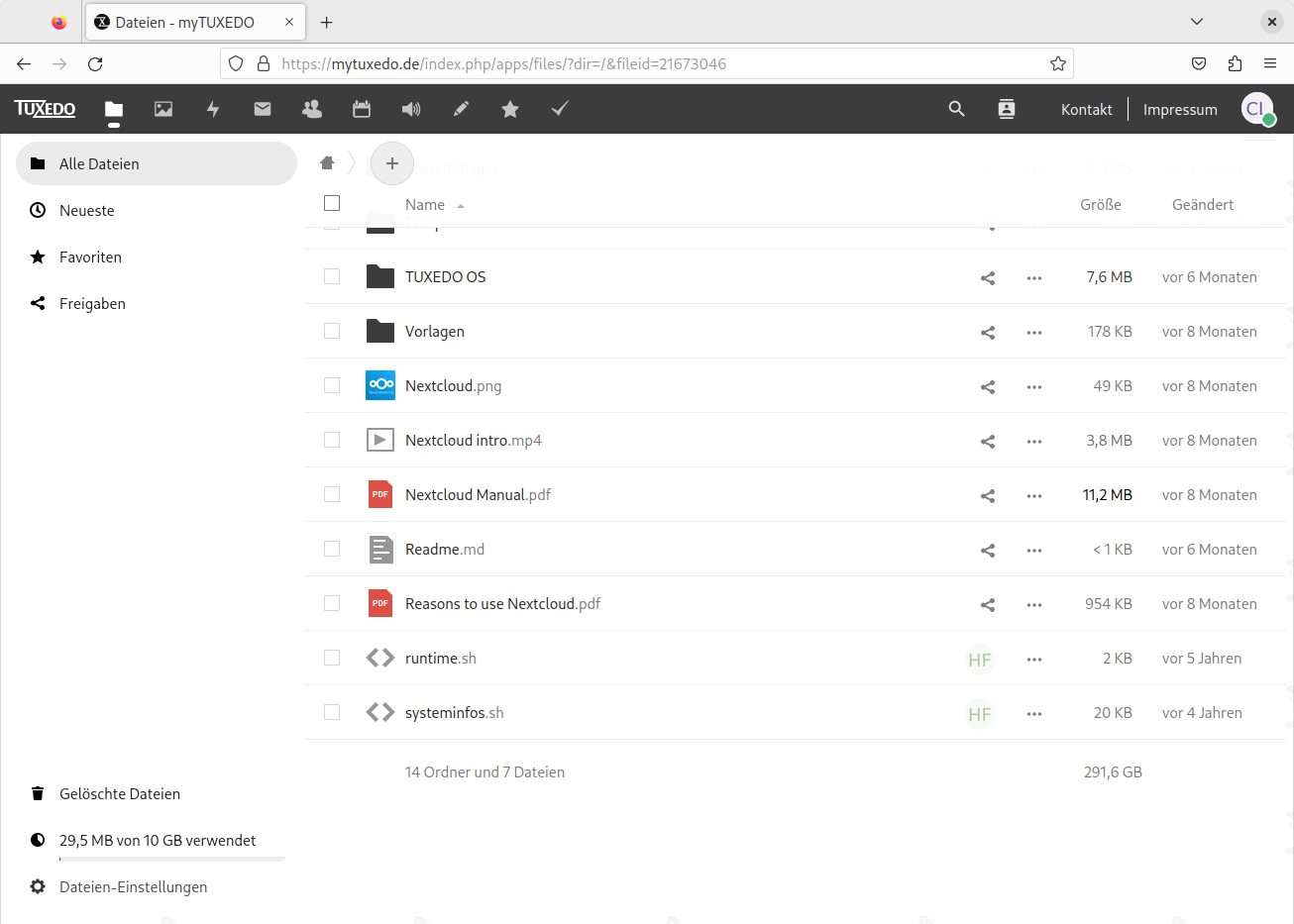This screenshot has height=924, width=1294.
Task: Open more actions for Nextcloud Manual.pdf
Action: (x=1034, y=496)
